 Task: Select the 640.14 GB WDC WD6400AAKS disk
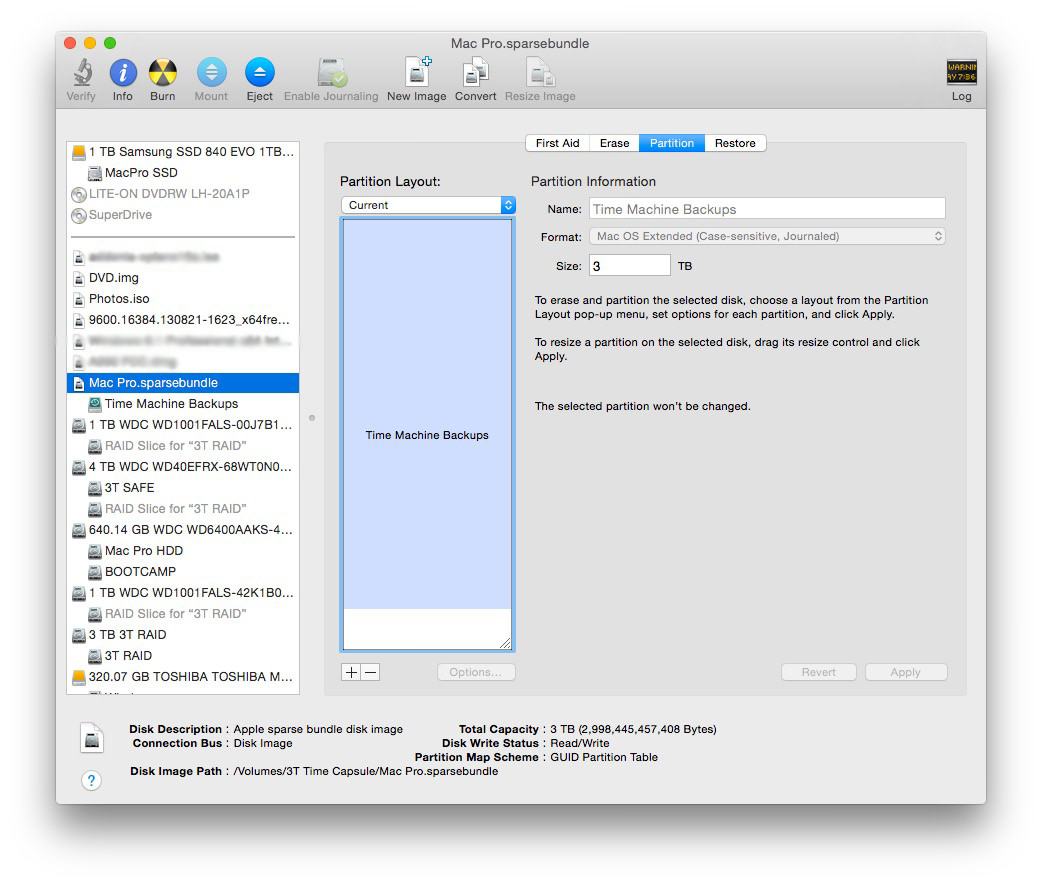coord(183,530)
